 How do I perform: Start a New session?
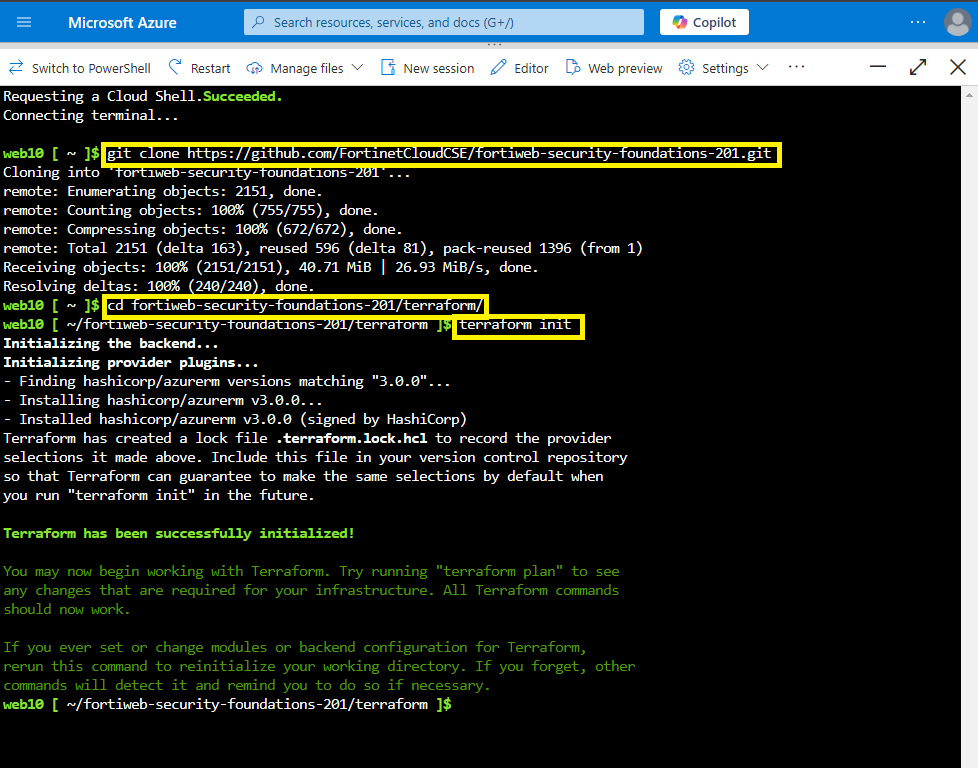428,68
